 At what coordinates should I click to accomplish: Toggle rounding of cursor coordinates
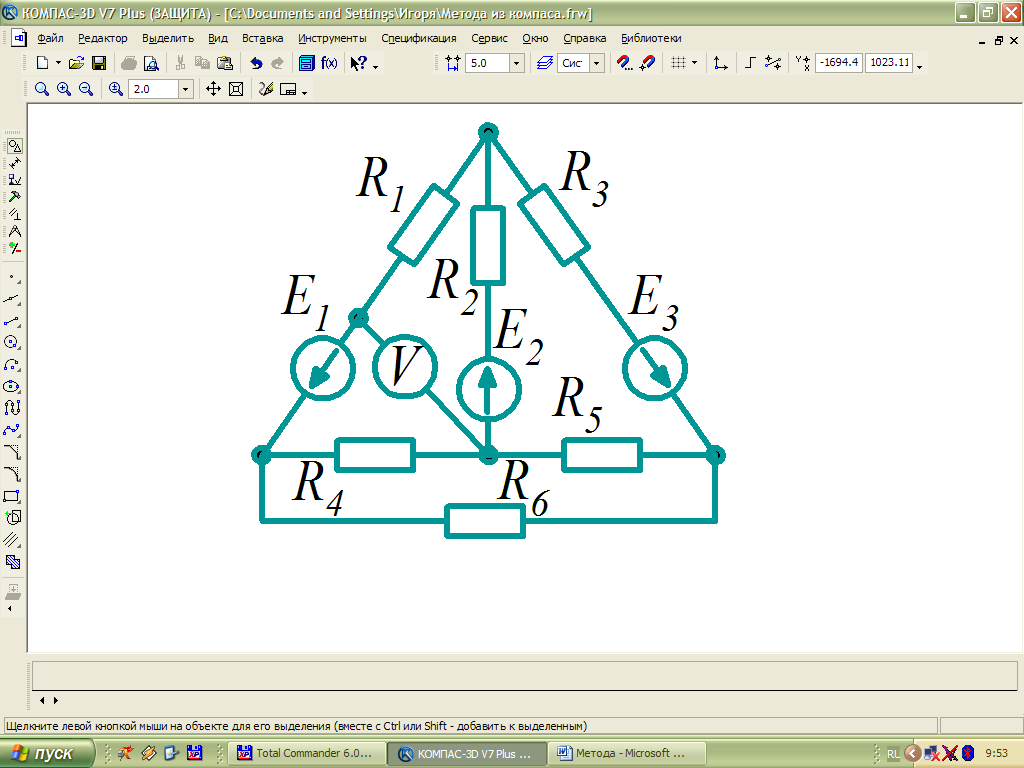(x=773, y=63)
